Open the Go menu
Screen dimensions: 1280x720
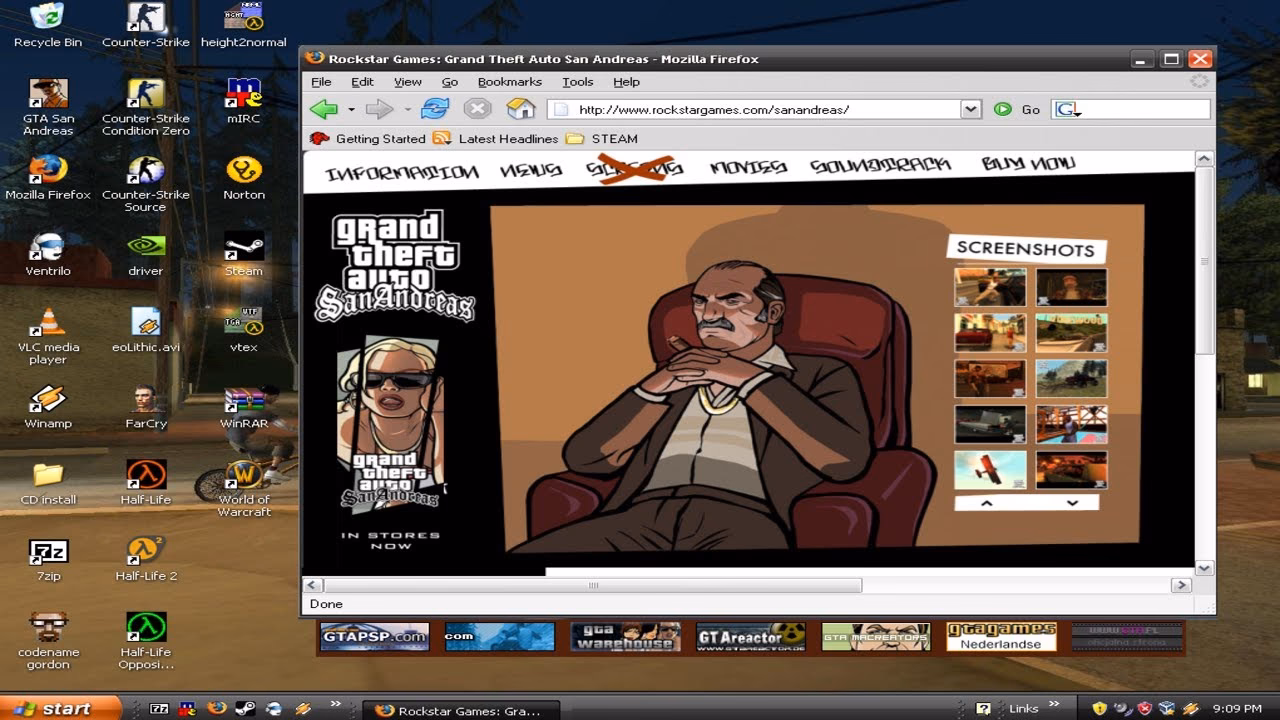(x=450, y=82)
